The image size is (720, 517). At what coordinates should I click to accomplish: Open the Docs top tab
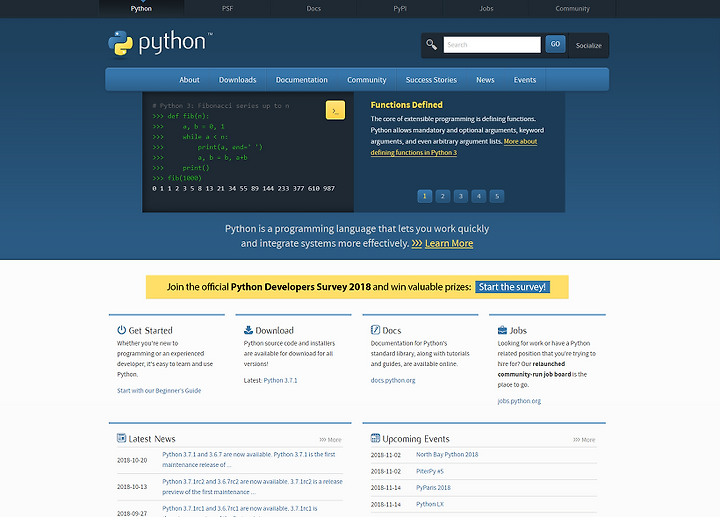(314, 9)
